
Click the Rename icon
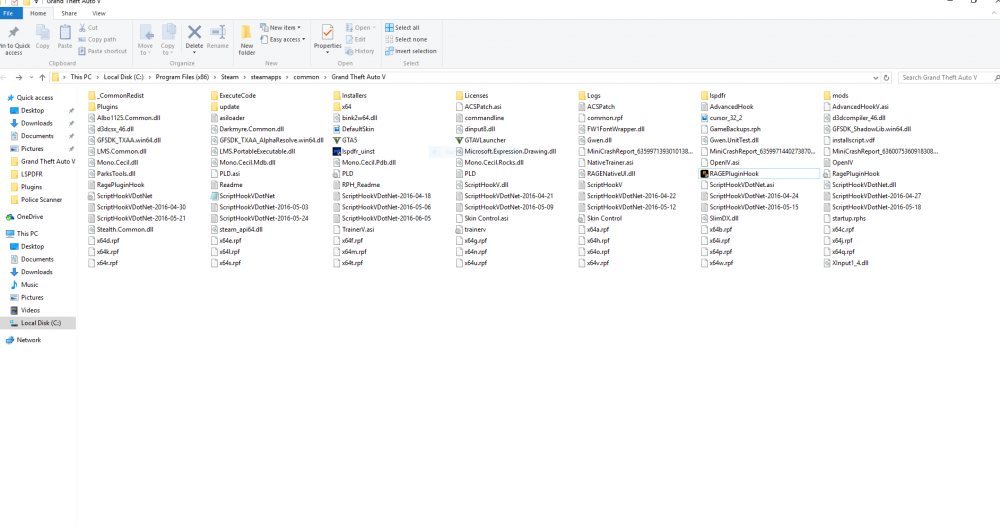(x=217, y=32)
